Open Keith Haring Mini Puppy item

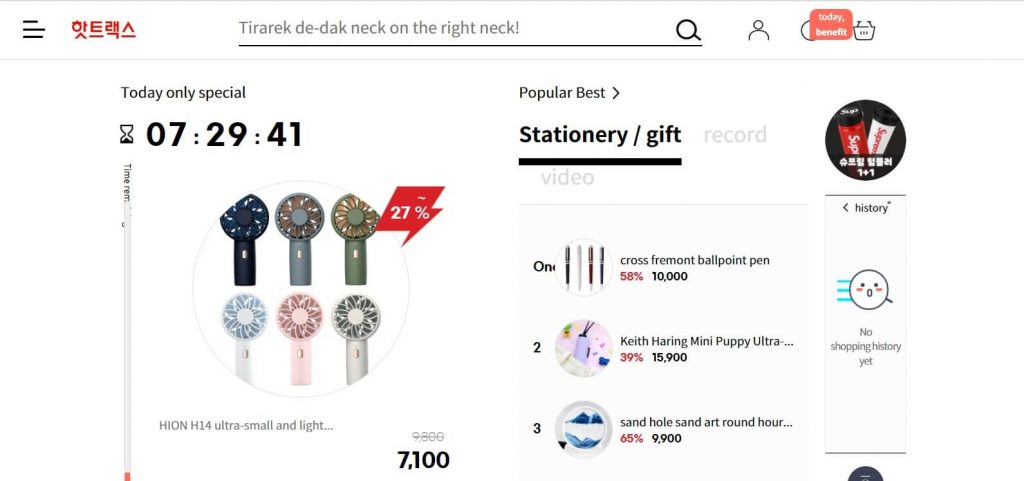coord(707,341)
